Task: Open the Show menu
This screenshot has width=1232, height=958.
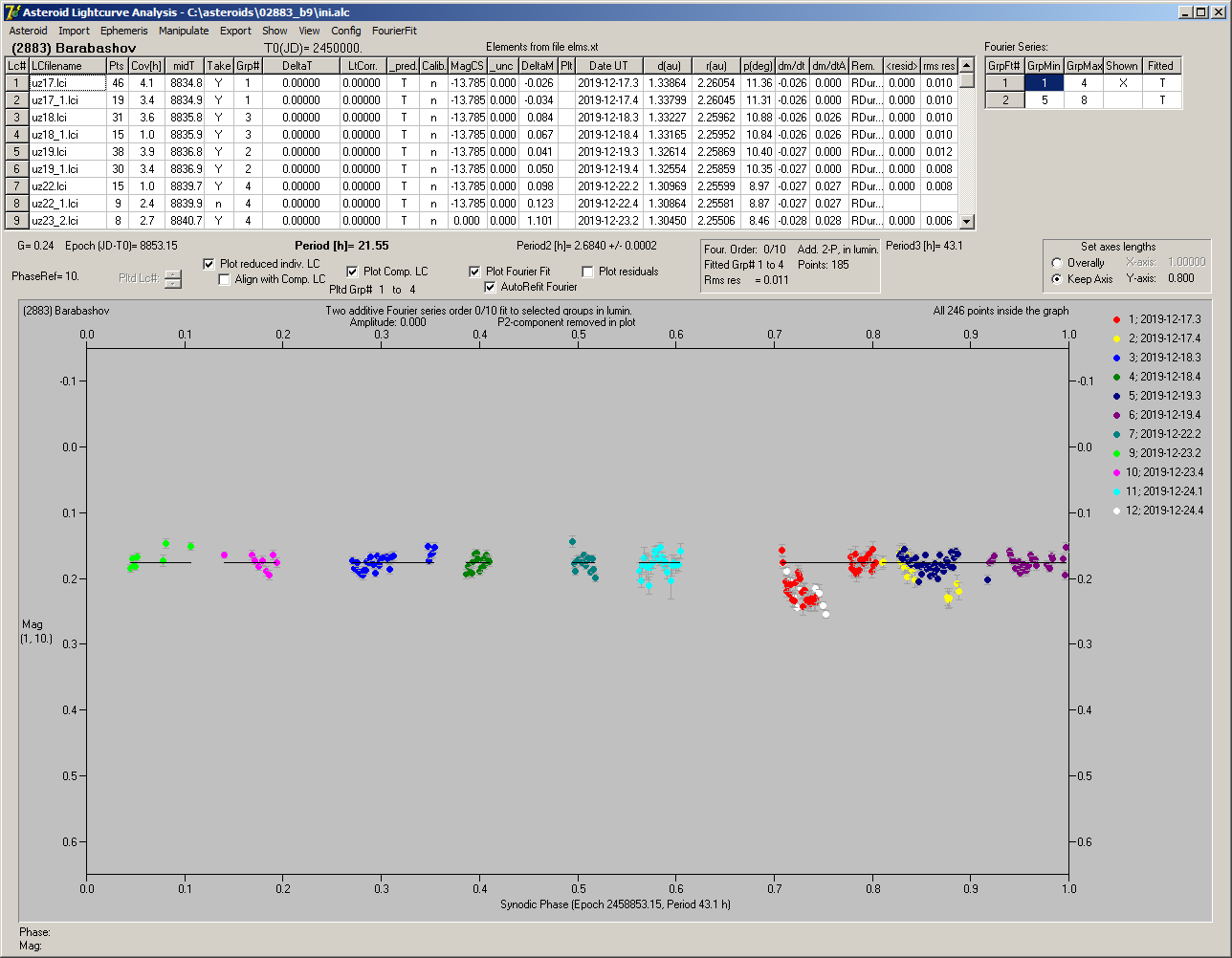Action: click(275, 31)
